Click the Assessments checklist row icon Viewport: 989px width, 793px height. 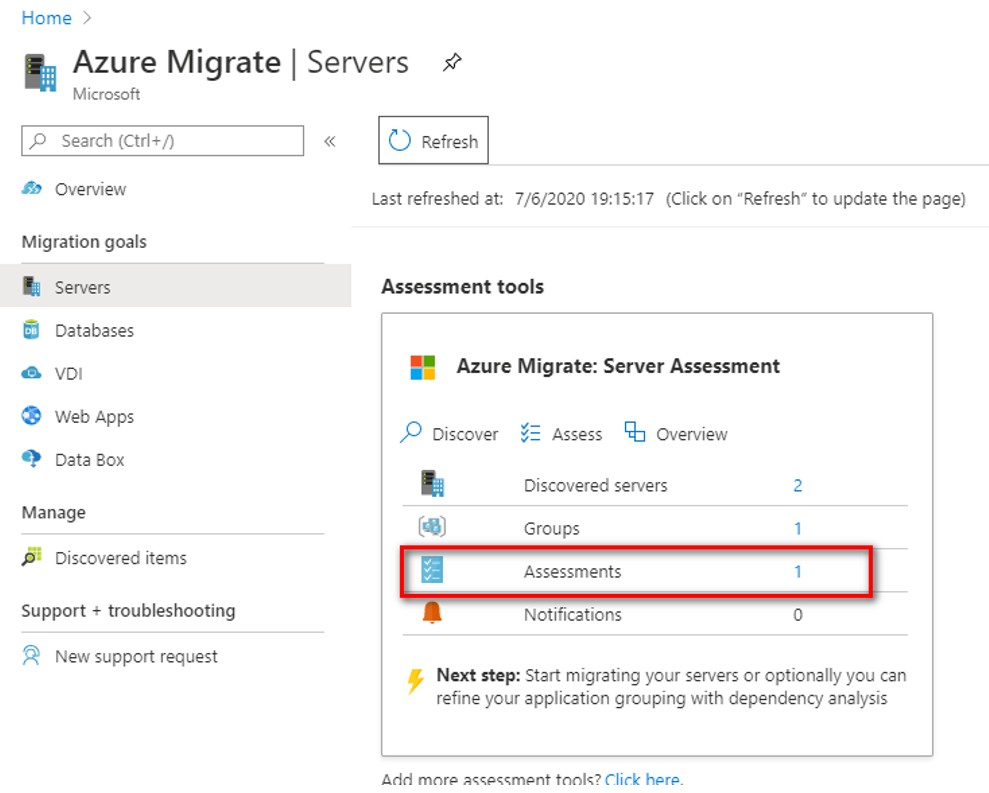(432, 570)
